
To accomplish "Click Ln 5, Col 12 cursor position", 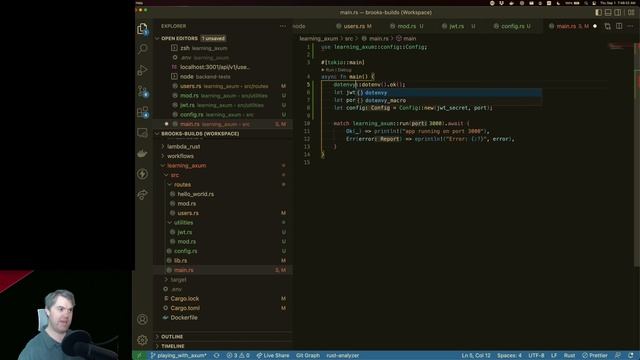I will [x=476, y=356].
